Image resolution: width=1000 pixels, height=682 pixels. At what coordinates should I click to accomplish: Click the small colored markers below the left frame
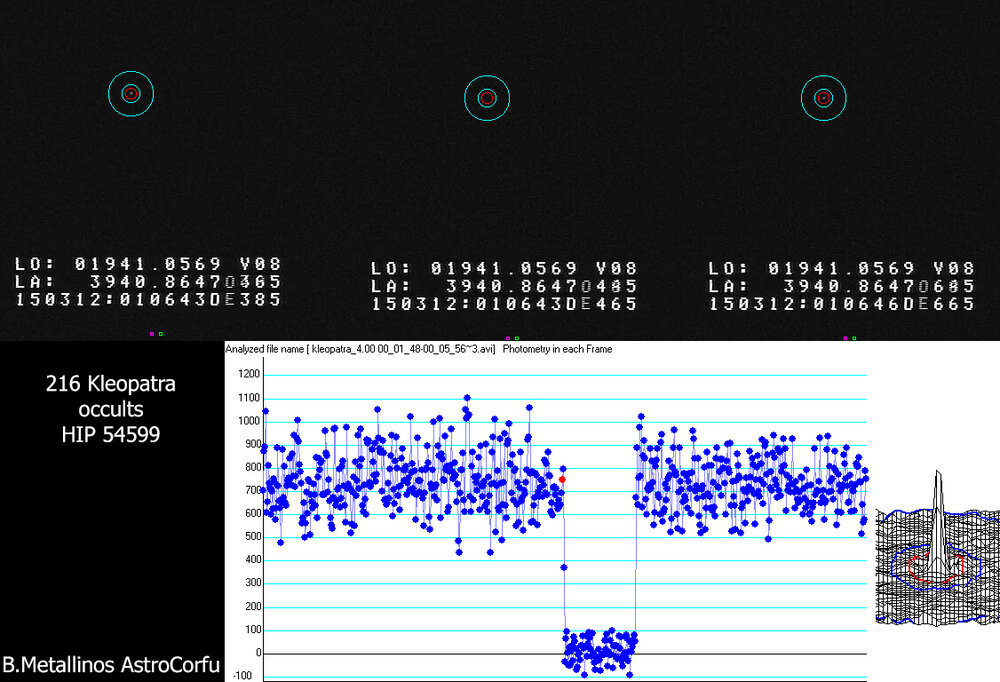156,333
